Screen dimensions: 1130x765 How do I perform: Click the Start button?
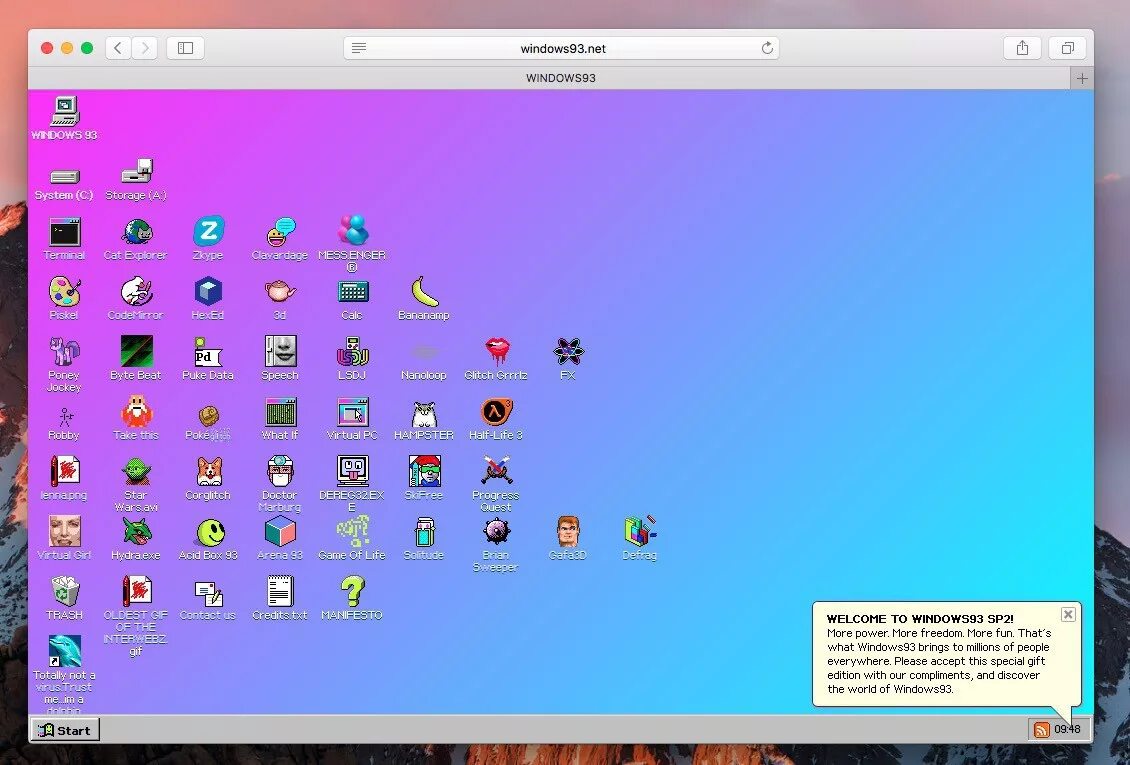point(65,730)
